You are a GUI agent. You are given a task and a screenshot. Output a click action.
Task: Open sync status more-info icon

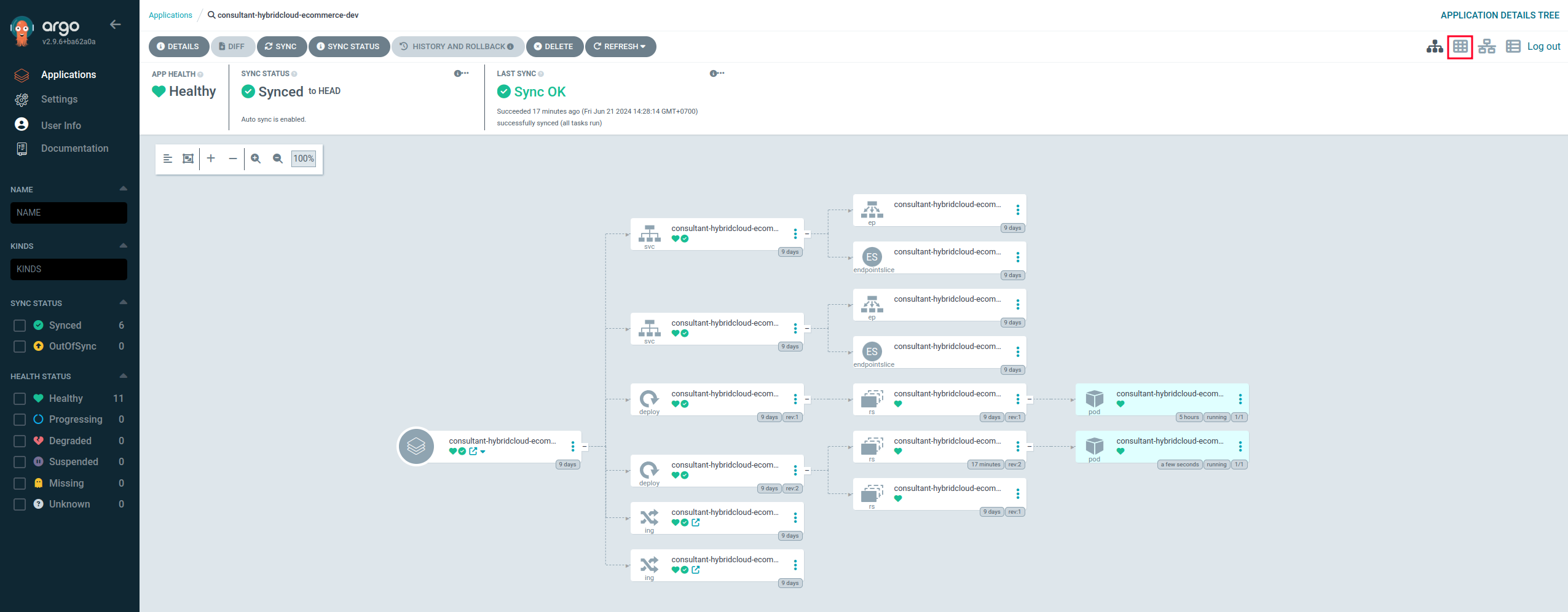click(461, 74)
